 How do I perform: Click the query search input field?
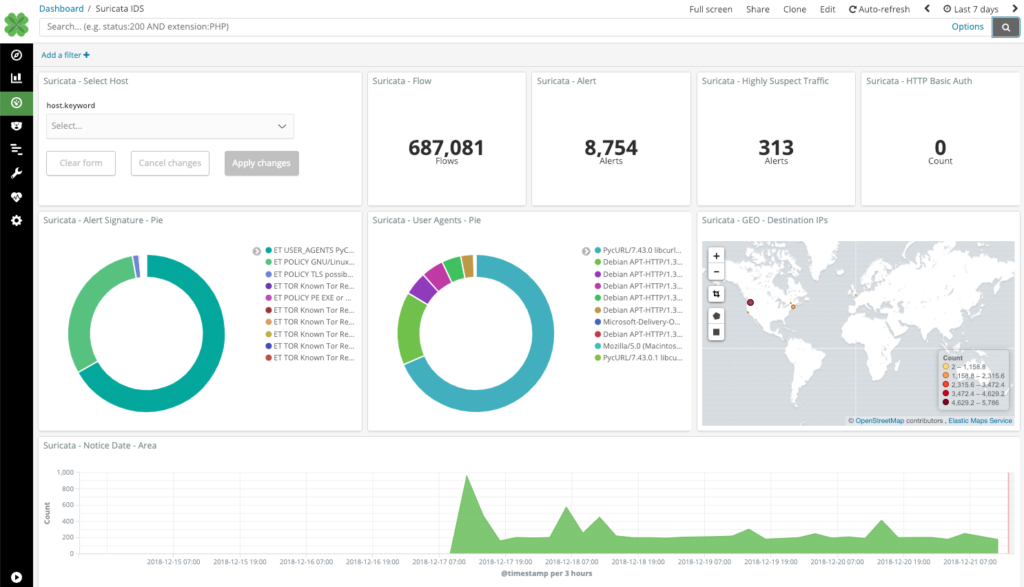pyautogui.click(x=490, y=27)
